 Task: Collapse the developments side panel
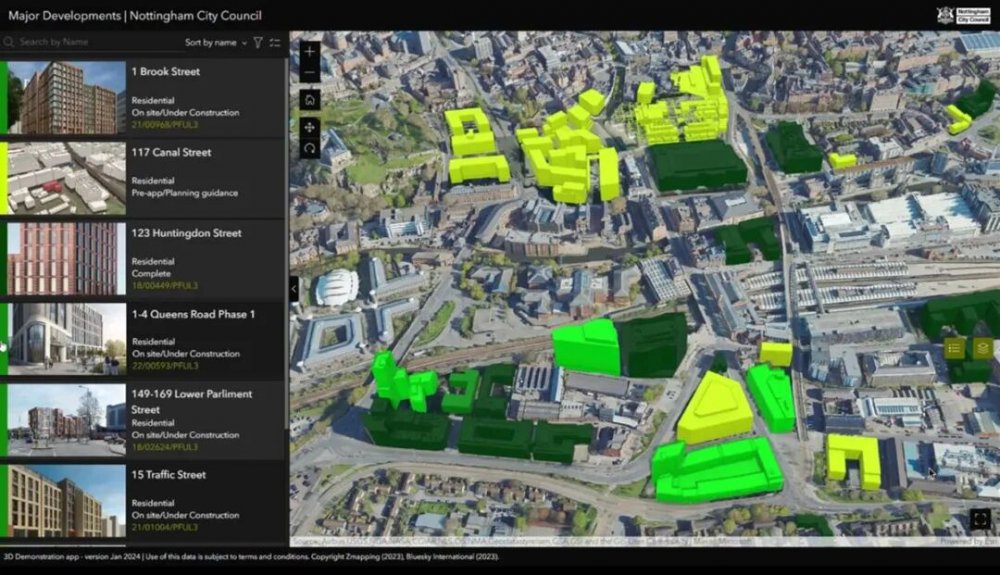[x=294, y=289]
